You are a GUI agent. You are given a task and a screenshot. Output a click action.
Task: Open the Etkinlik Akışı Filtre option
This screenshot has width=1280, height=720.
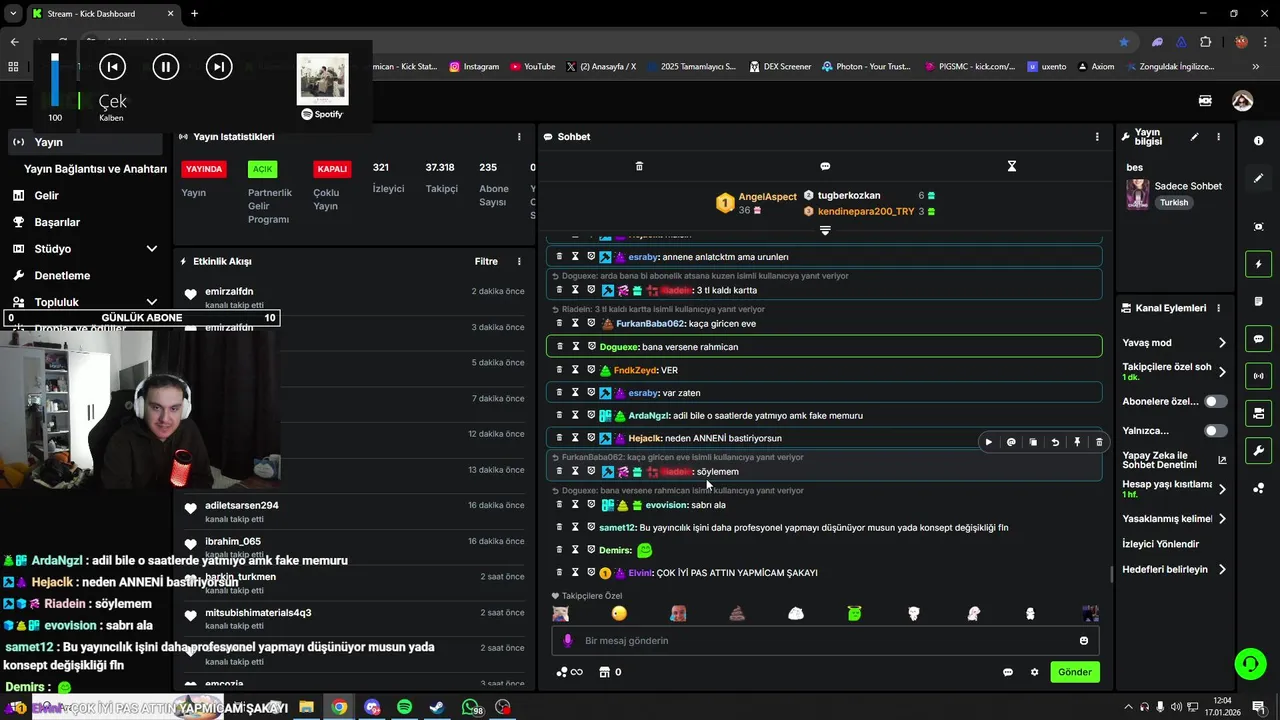pos(486,261)
